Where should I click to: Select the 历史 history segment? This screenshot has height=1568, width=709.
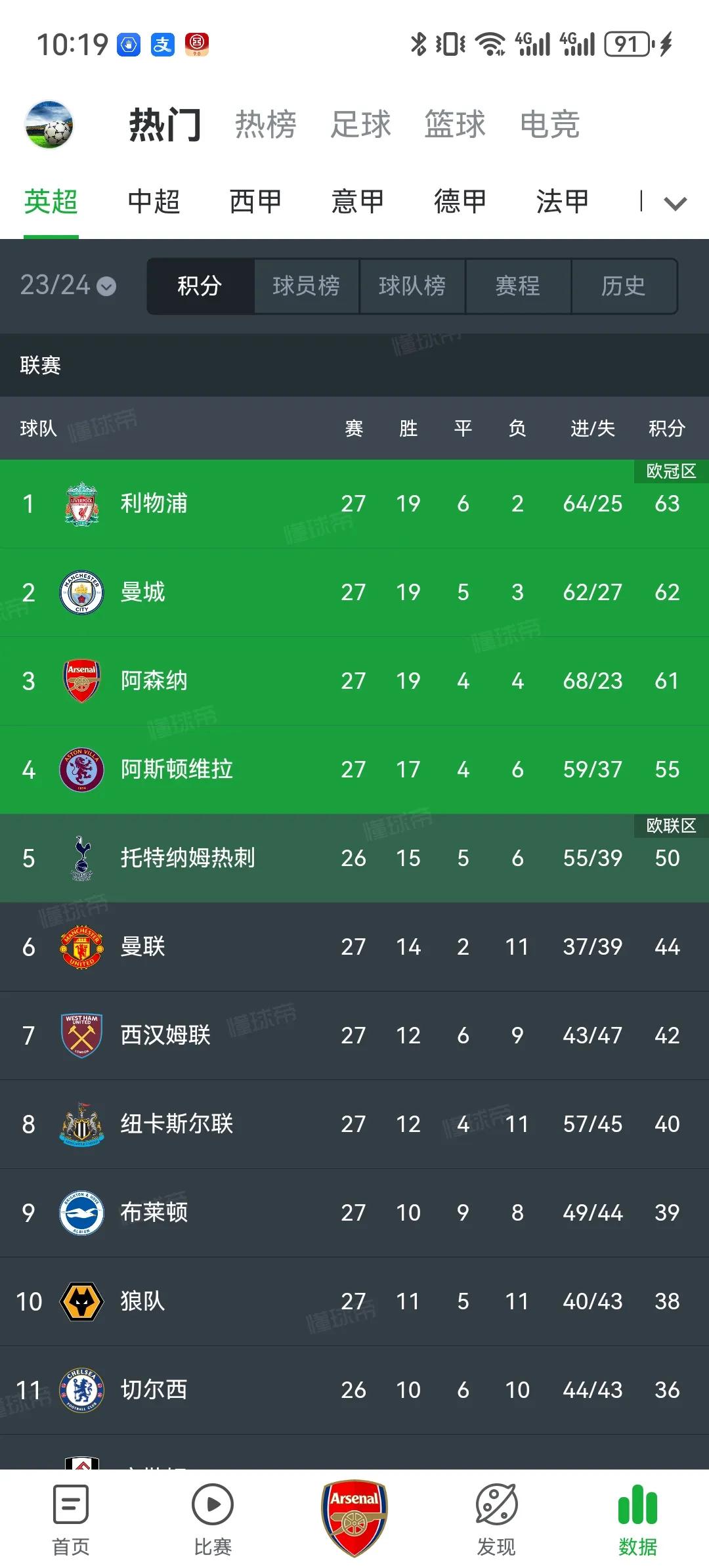coord(623,286)
